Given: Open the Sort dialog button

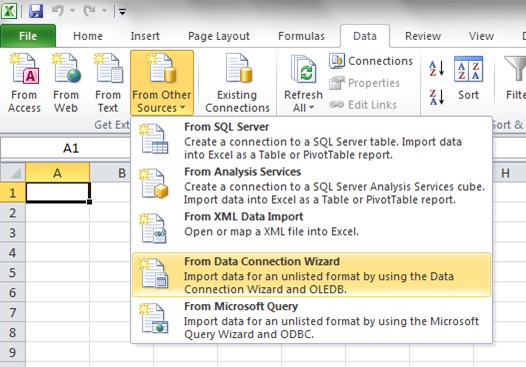Looking at the screenshot, I should click(x=468, y=78).
